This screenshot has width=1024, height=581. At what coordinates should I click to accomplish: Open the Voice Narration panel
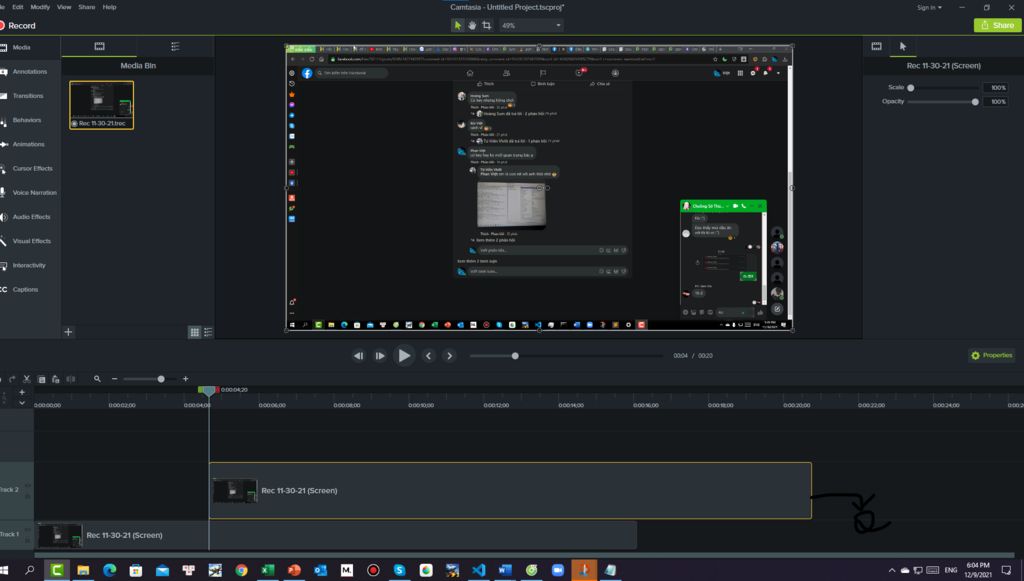coord(30,193)
